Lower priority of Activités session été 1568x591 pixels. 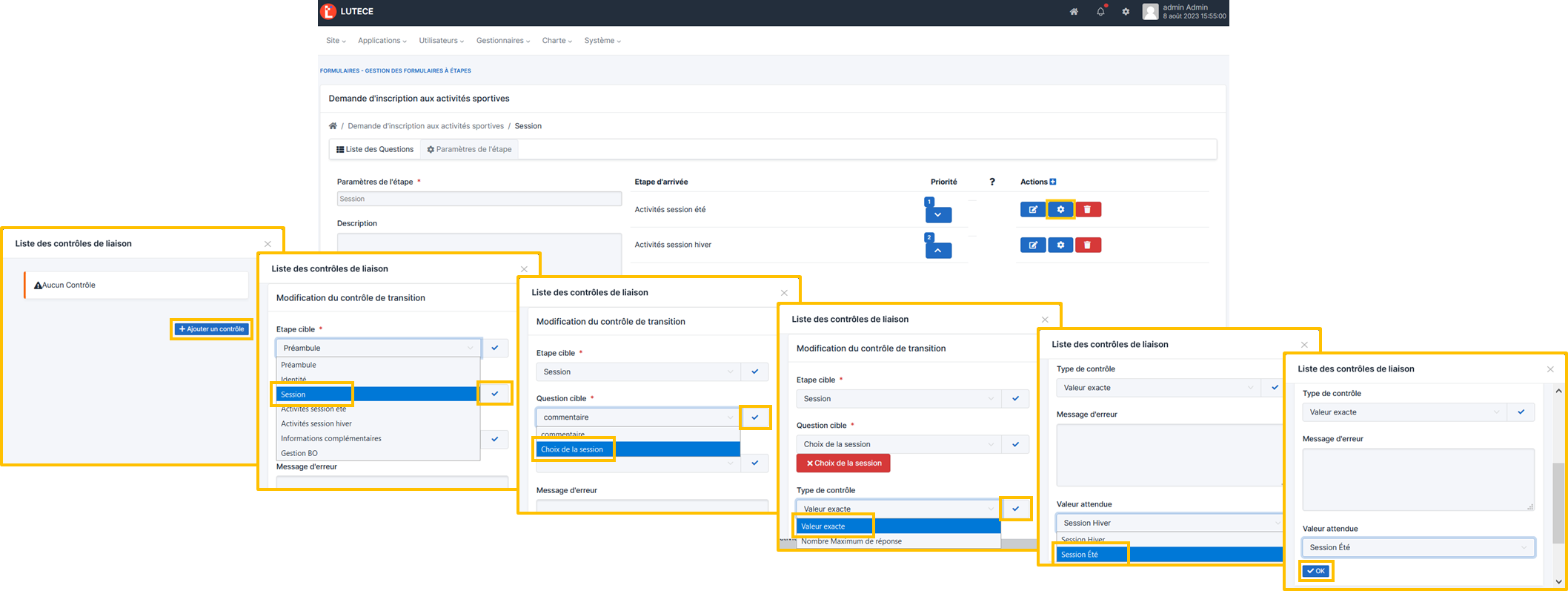coord(938,215)
